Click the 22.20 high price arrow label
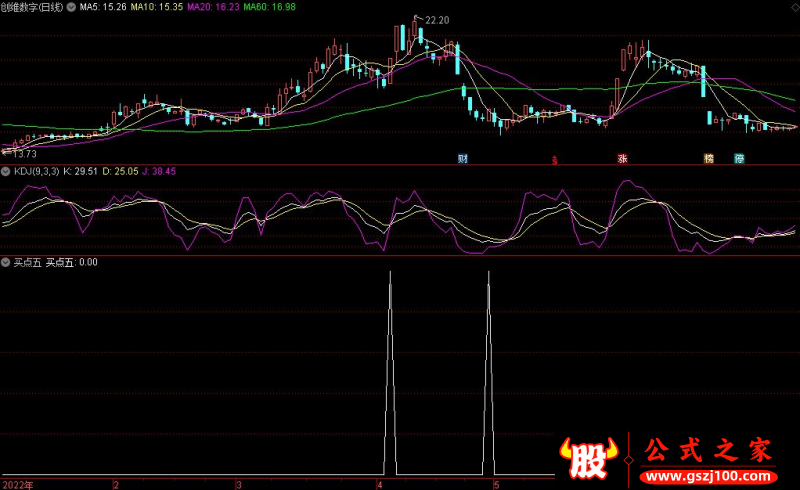The width and height of the screenshot is (800, 490). click(x=435, y=20)
